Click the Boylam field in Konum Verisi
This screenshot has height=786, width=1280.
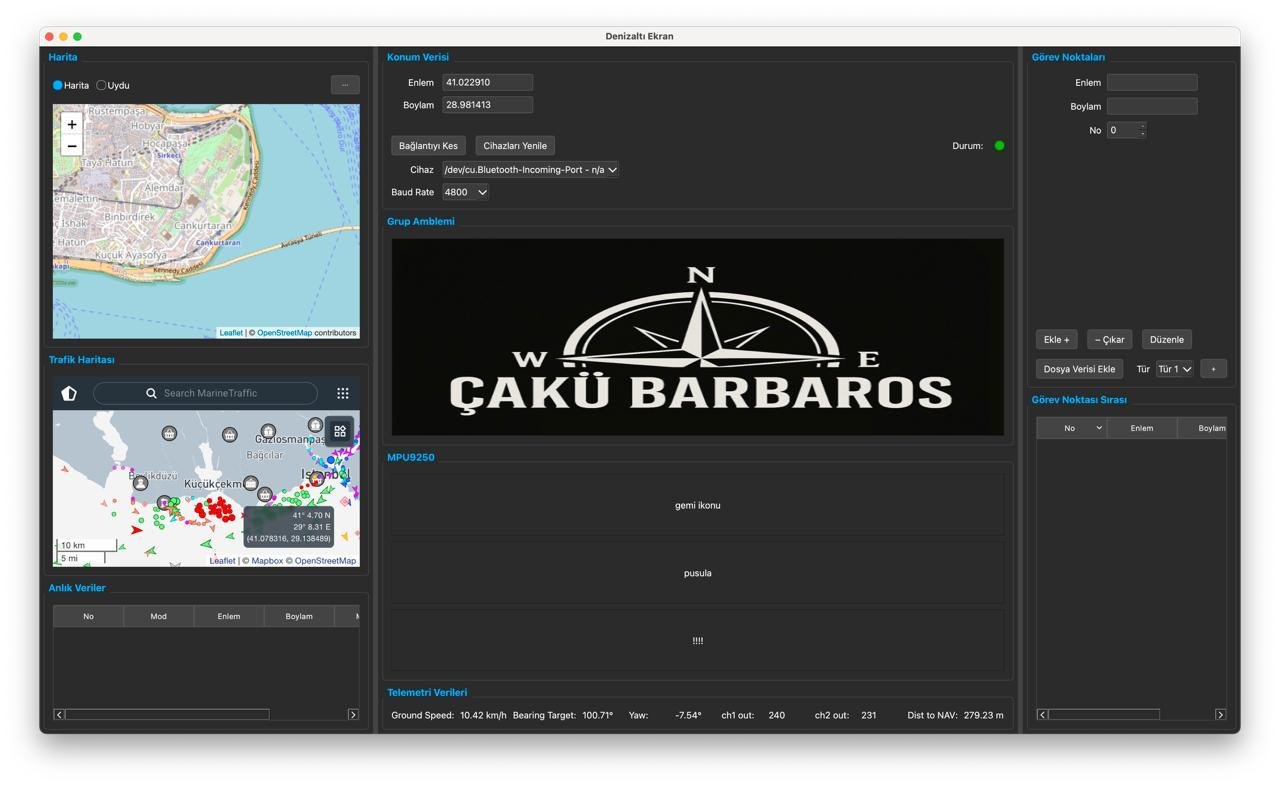pyautogui.click(x=488, y=105)
